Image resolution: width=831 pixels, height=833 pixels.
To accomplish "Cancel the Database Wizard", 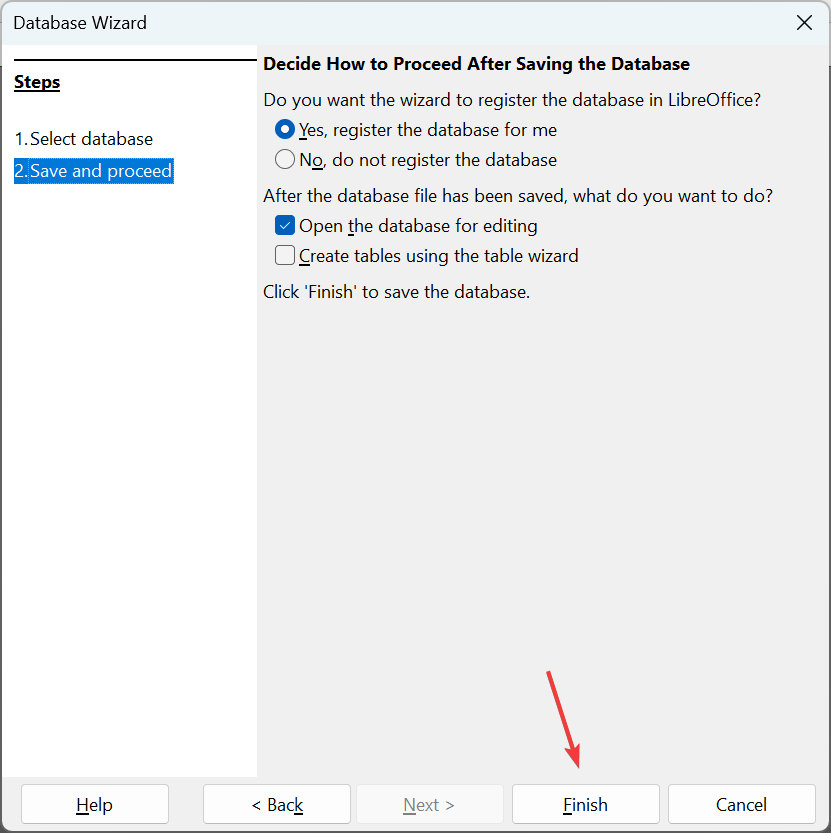I will 742,805.
